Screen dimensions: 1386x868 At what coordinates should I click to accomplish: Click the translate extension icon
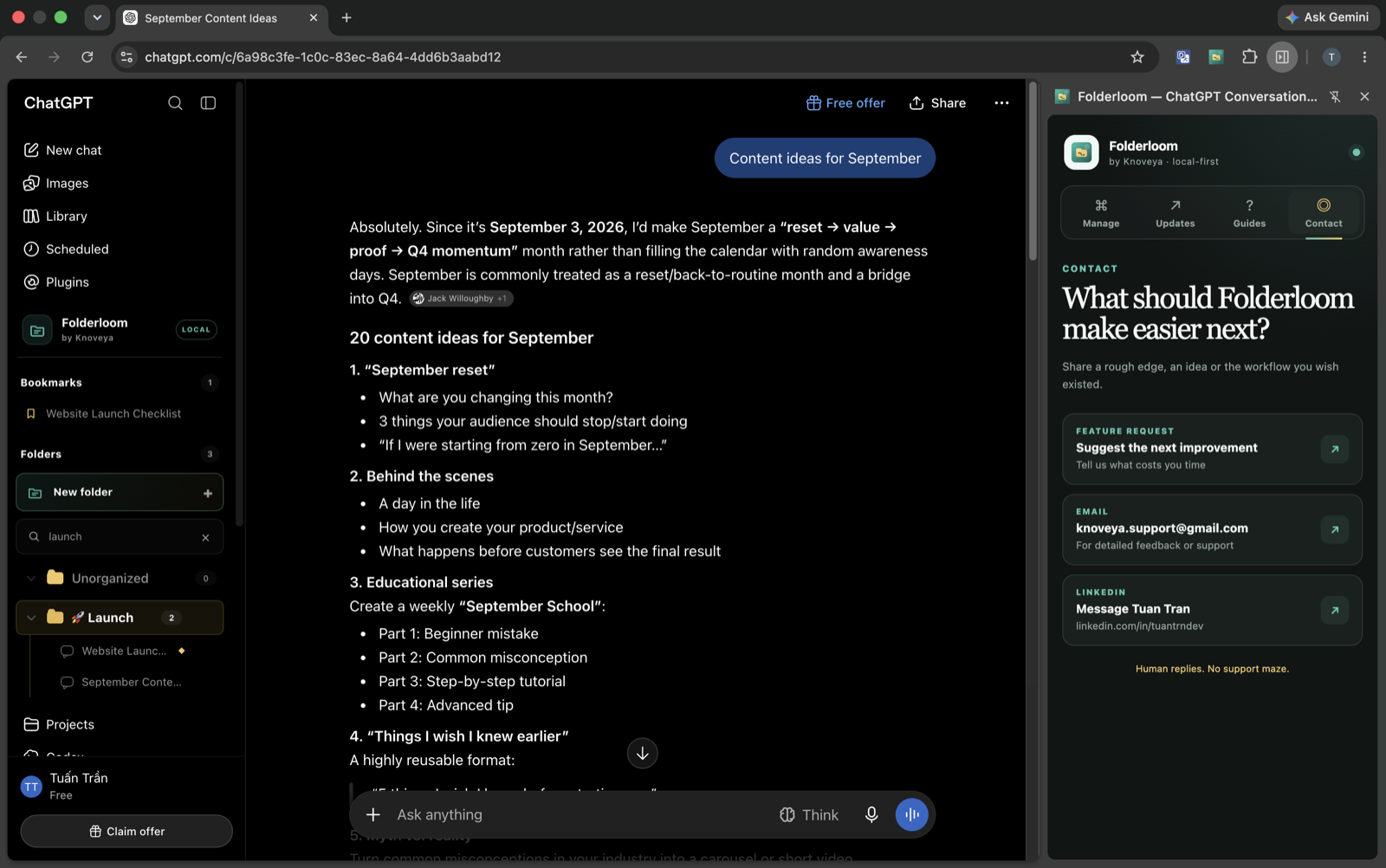(1182, 57)
